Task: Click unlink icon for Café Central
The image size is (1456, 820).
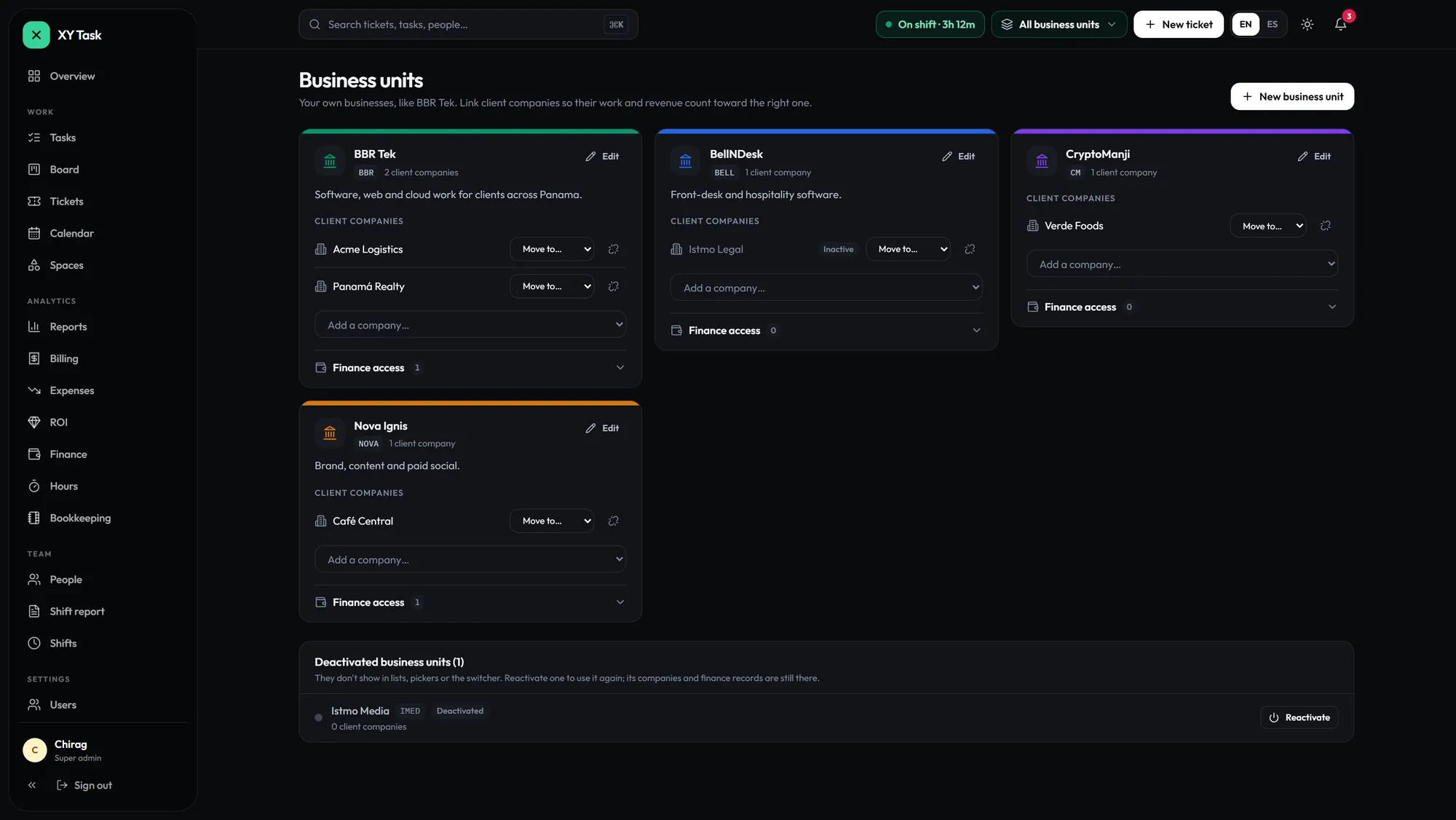Action: (614, 521)
